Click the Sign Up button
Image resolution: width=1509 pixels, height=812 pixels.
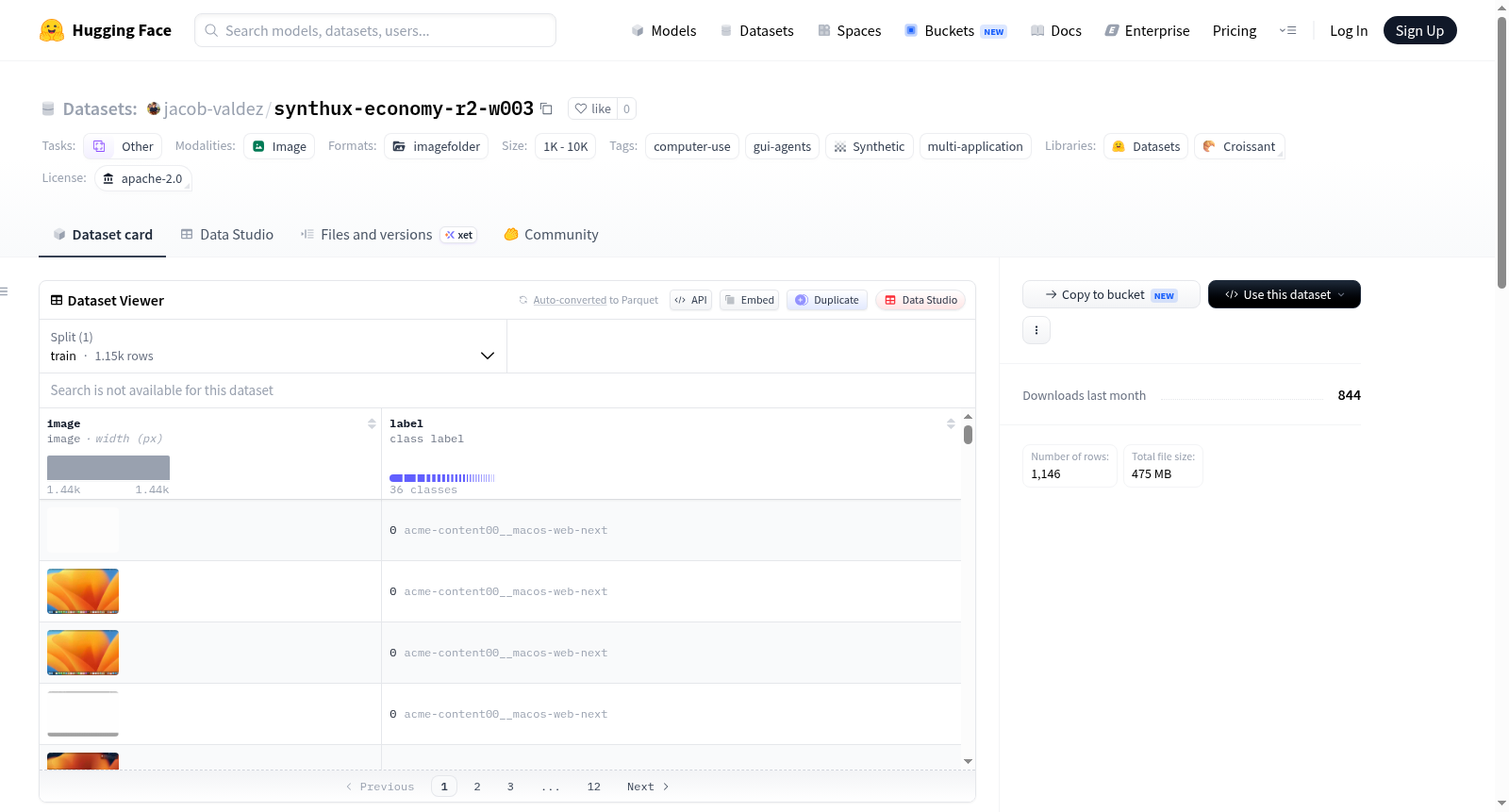pyautogui.click(x=1419, y=30)
